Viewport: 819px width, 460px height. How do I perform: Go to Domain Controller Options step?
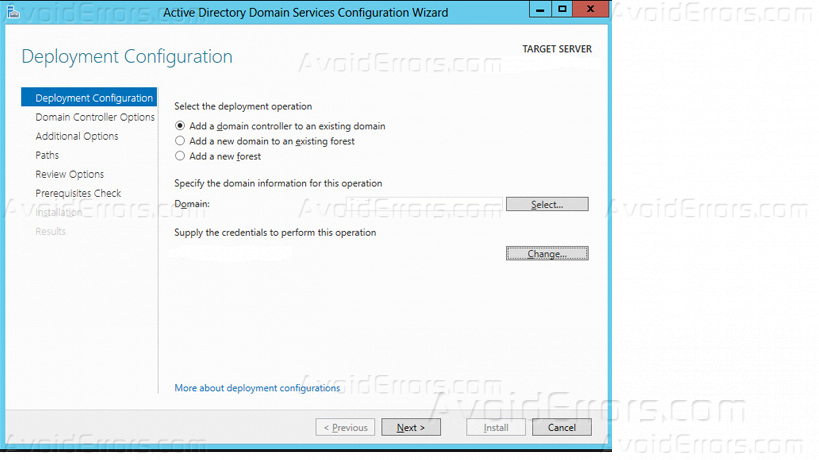(94, 117)
